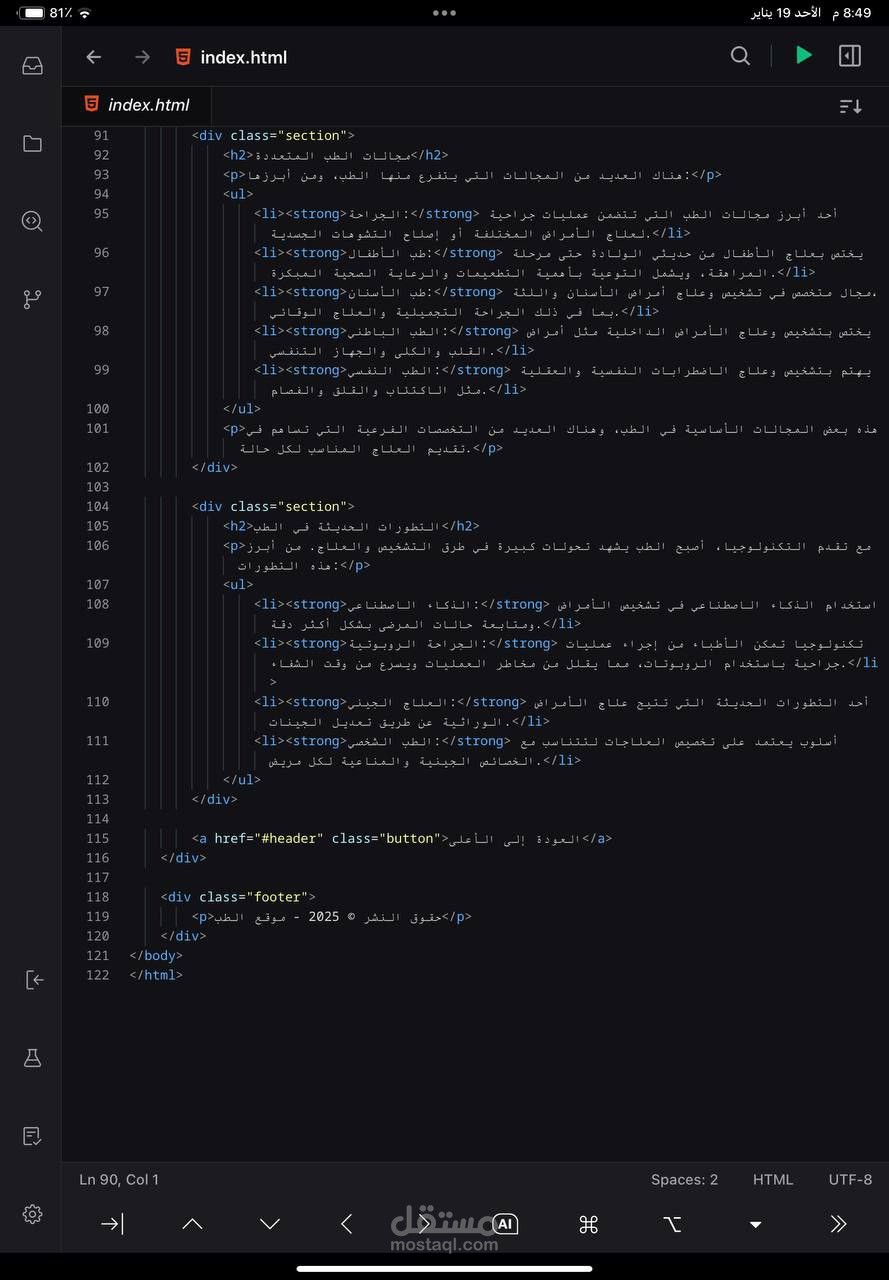Toggle the side panel layout icon
The width and height of the screenshot is (889, 1280).
click(x=850, y=56)
